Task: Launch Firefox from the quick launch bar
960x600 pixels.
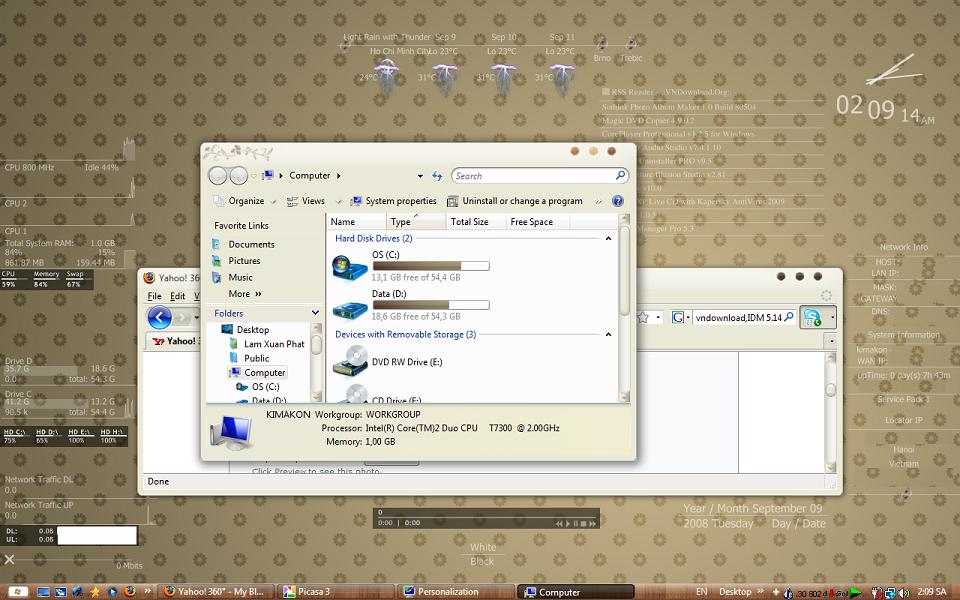Action: click(129, 592)
